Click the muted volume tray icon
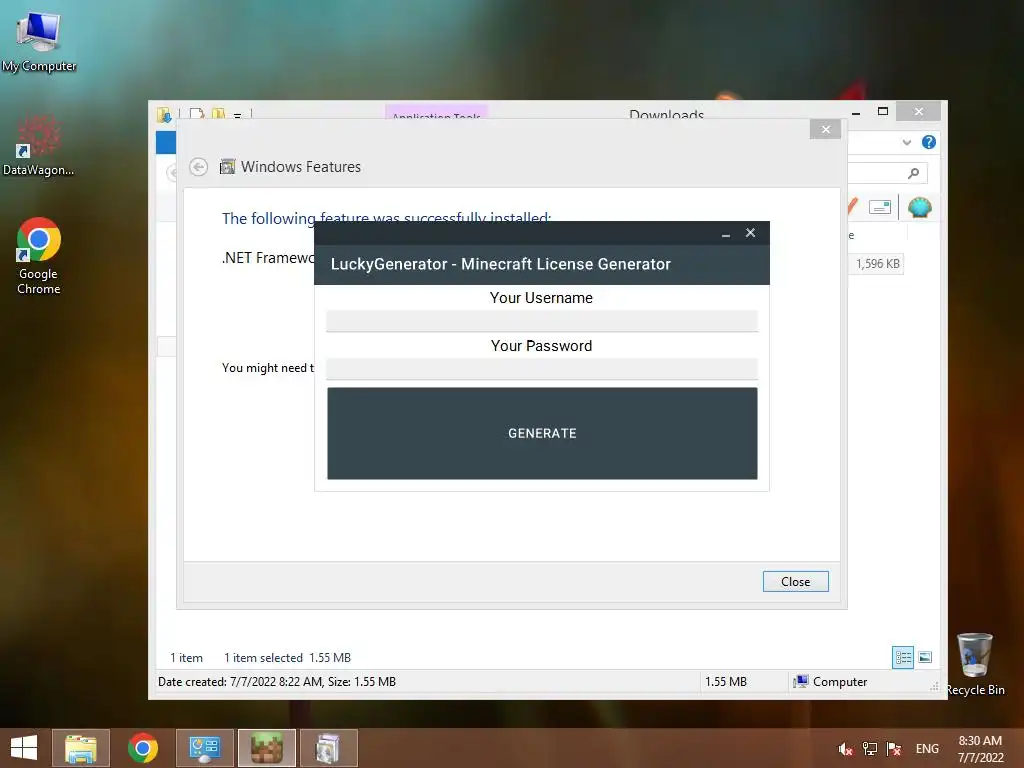This screenshot has height=768, width=1024. tap(846, 749)
